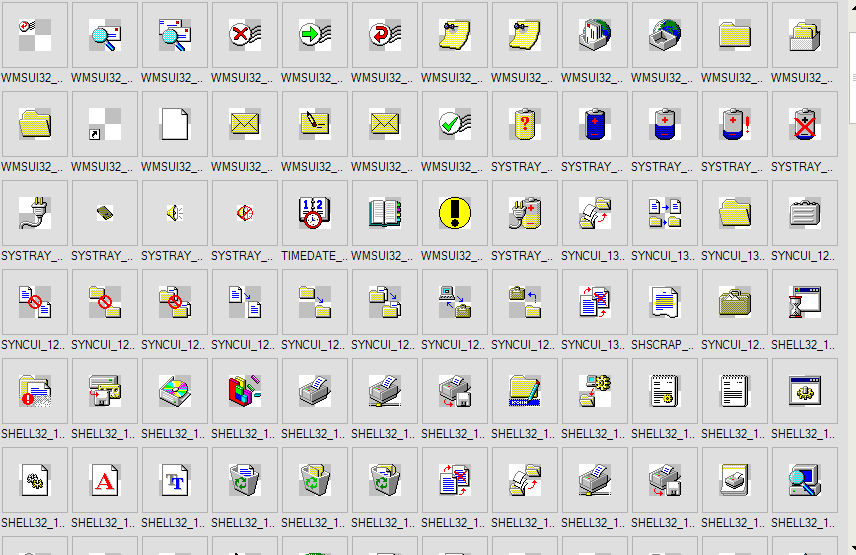The width and height of the screenshot is (856, 555).
Task: Select the folder with pen and taskbar icon
Action: click(x=525, y=391)
